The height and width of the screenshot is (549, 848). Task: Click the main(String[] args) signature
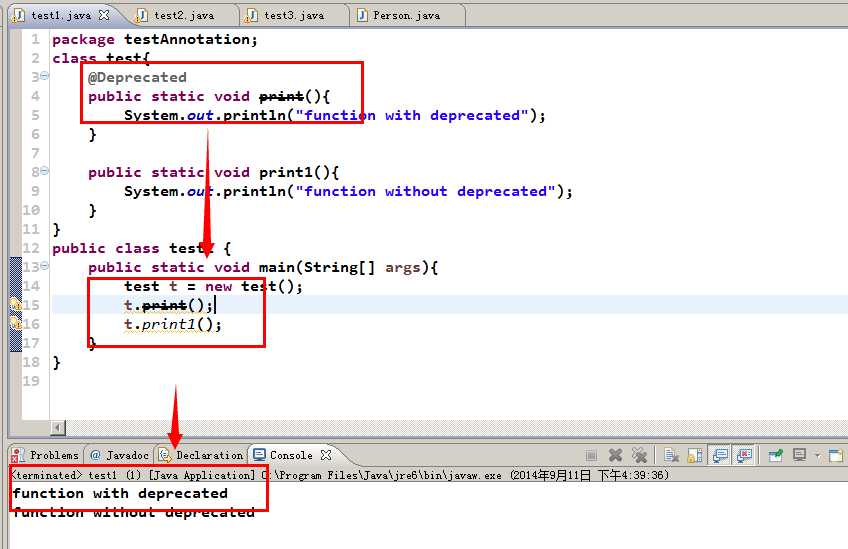tap(343, 267)
